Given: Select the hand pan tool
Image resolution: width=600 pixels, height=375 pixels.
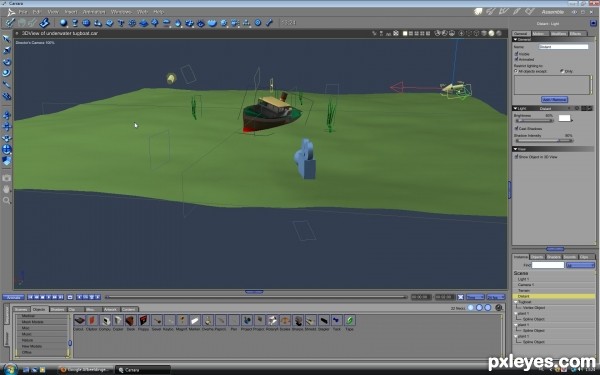Looking at the screenshot, I should 7,189.
